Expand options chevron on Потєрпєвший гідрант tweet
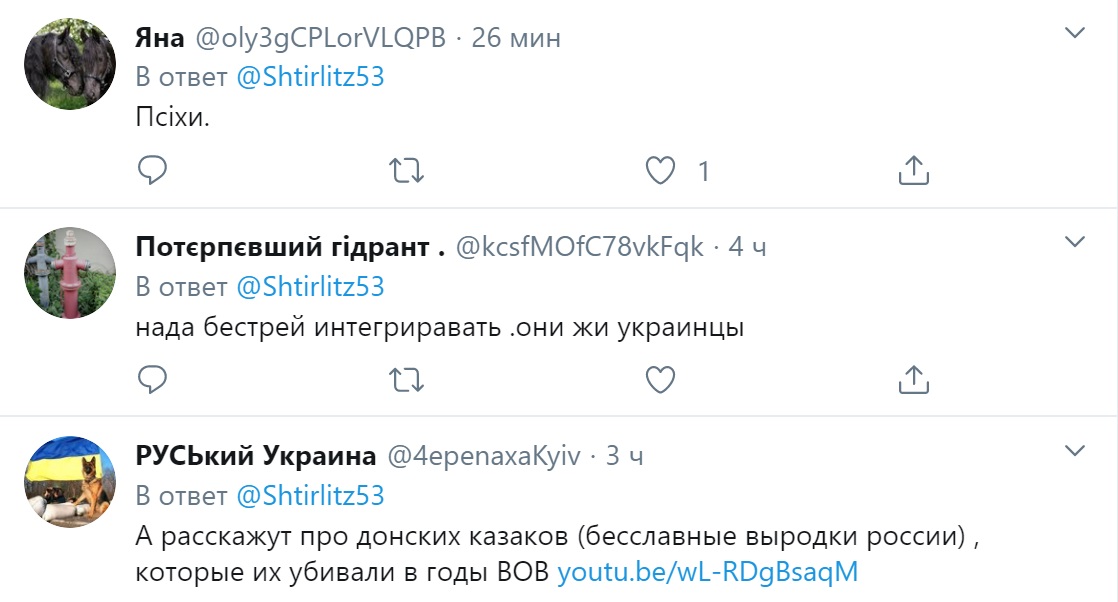 click(x=1074, y=242)
